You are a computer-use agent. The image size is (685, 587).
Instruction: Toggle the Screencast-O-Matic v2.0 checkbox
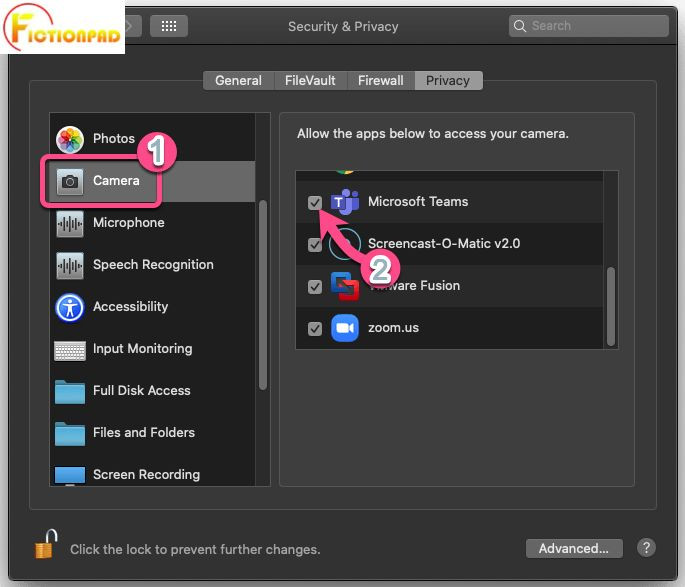coord(315,245)
